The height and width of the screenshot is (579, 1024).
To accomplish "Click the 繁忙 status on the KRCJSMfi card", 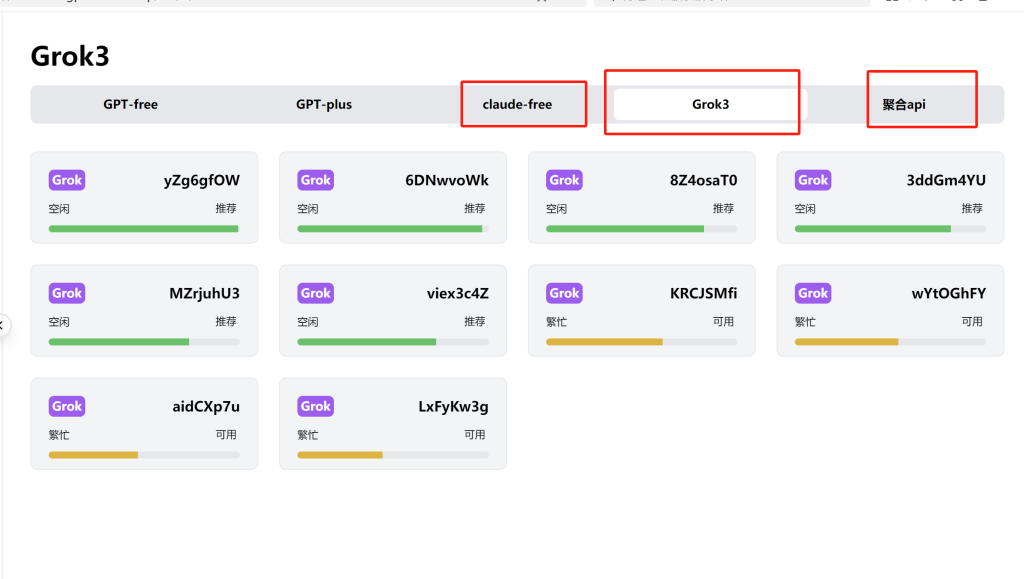I will 556,322.
